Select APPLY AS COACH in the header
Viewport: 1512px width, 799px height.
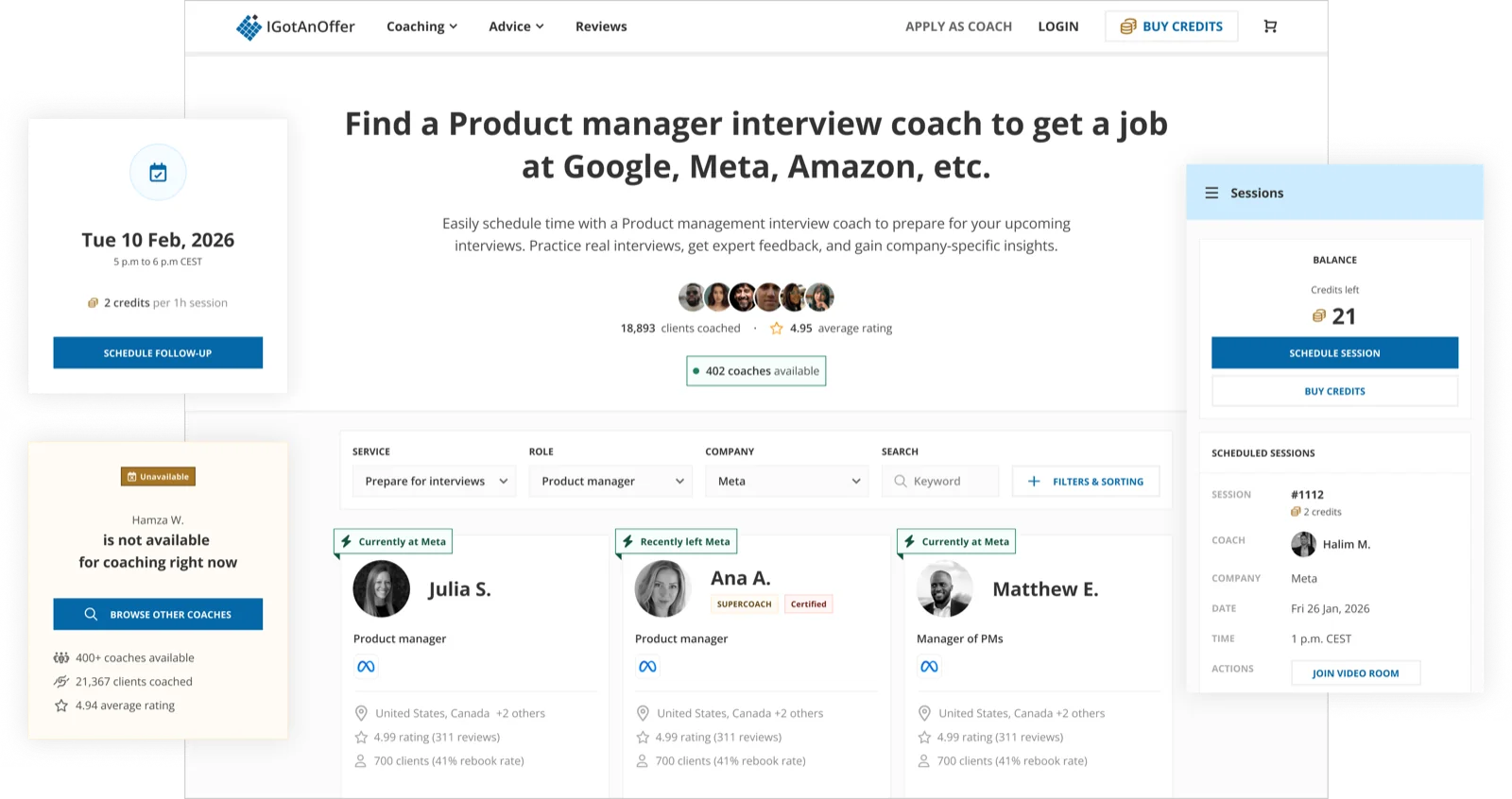tap(958, 26)
